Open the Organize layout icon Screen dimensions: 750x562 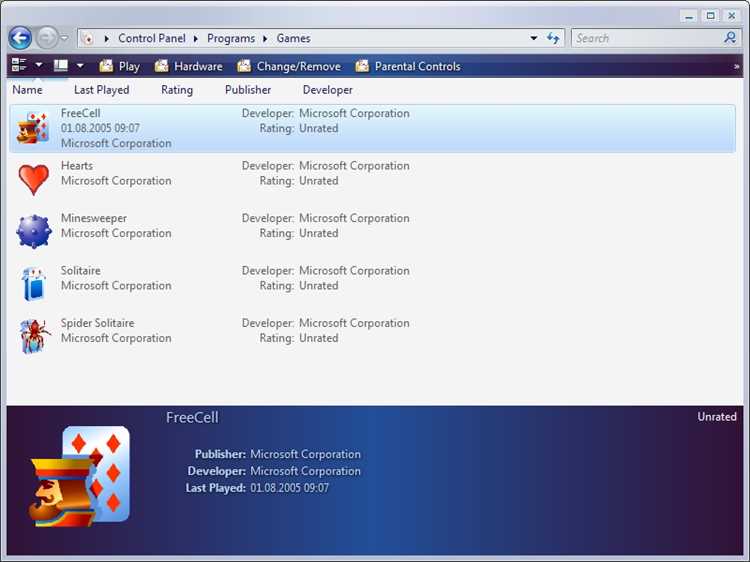(19, 65)
